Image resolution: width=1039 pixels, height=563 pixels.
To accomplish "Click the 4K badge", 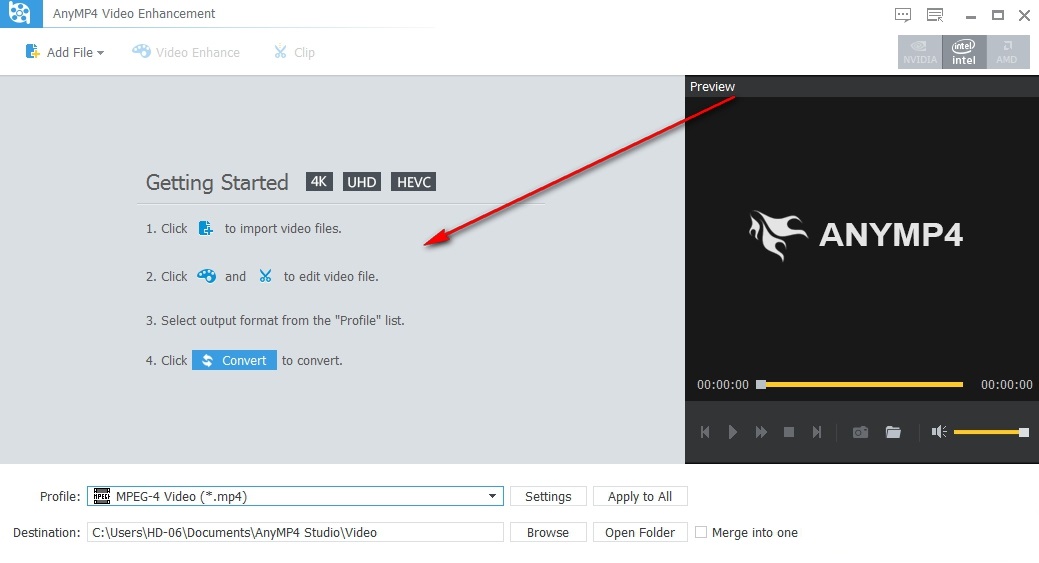I will point(319,181).
